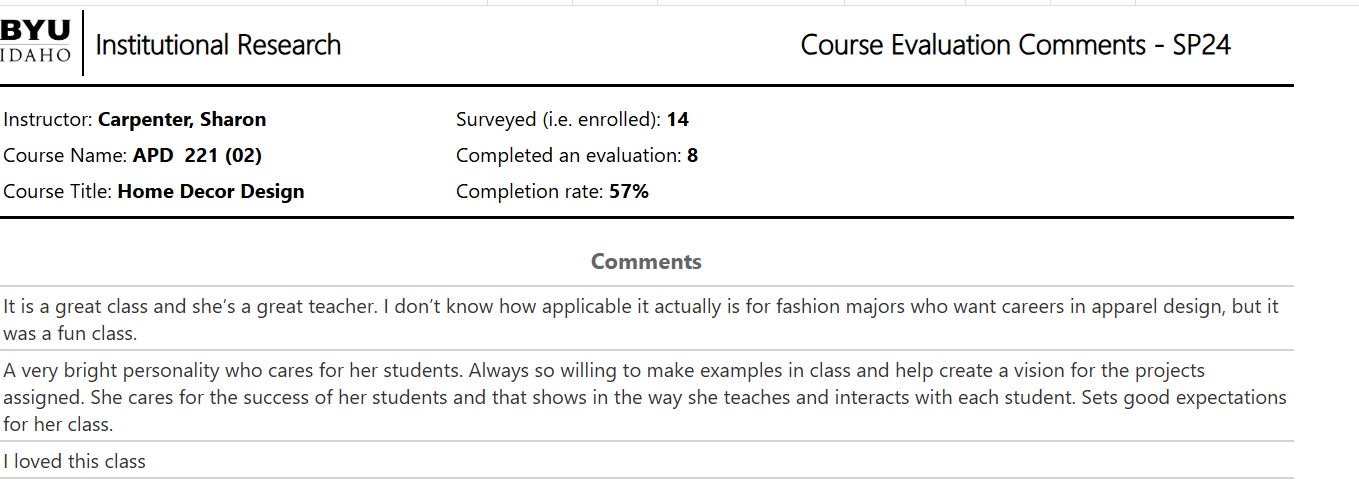
Task: Click the Comments section heading
Action: 646,262
